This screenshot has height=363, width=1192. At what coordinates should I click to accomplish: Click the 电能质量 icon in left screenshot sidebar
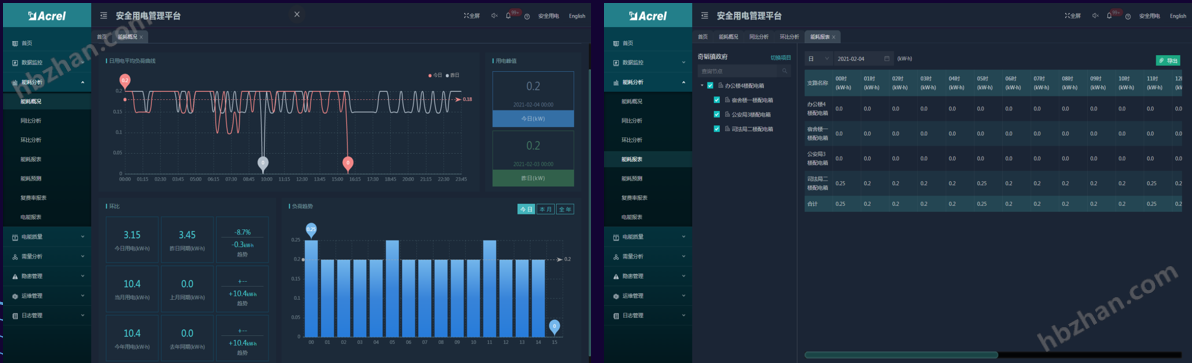click(x=14, y=238)
